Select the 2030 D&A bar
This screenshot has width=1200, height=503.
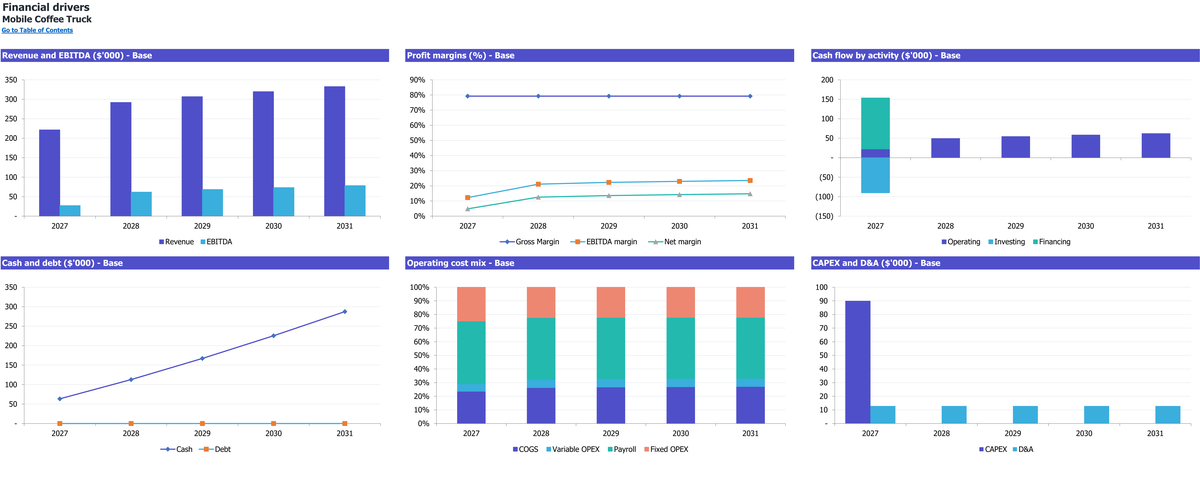coord(1097,415)
